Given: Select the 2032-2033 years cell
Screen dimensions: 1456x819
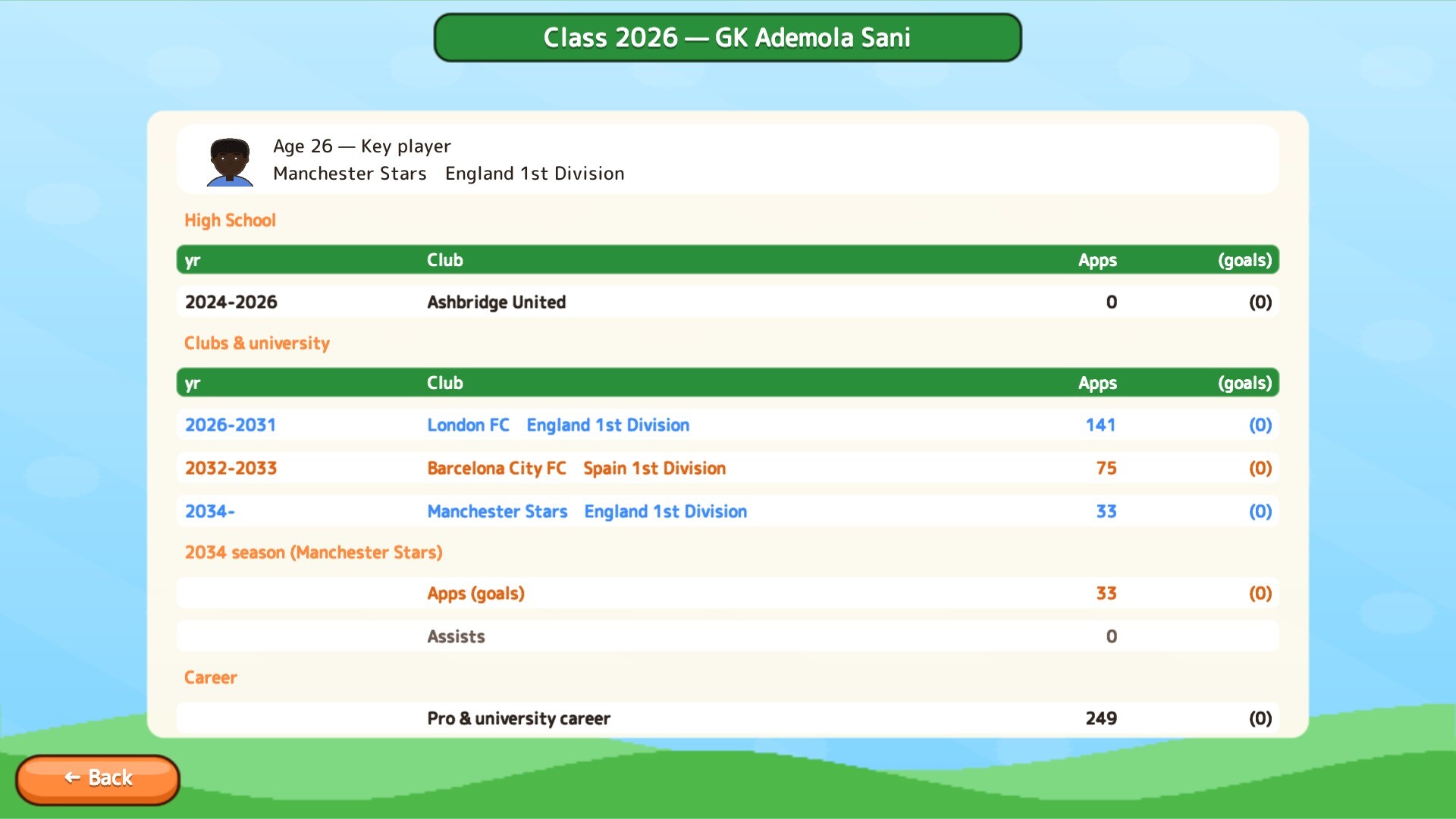Looking at the screenshot, I should pyautogui.click(x=231, y=468).
